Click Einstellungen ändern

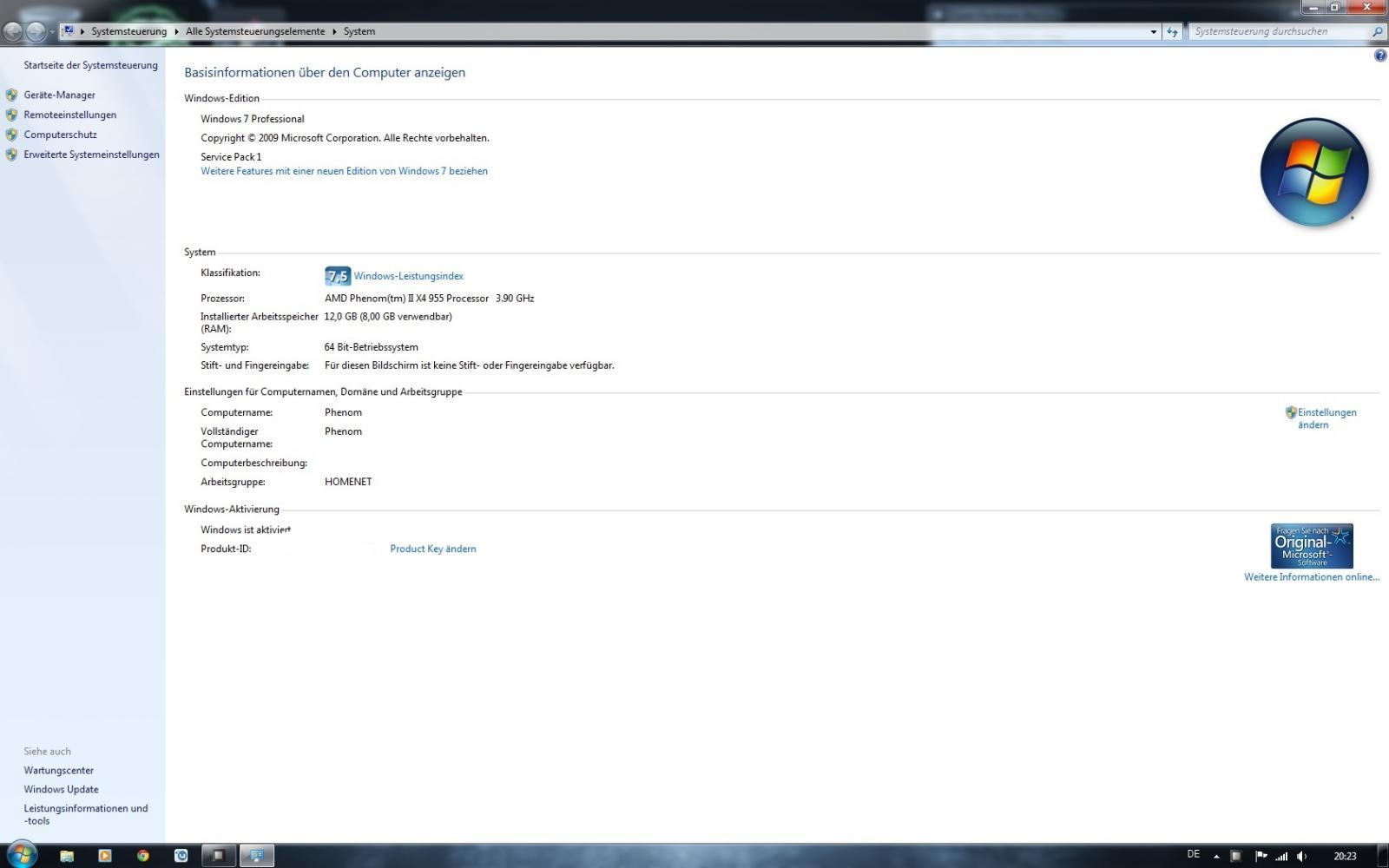(x=1326, y=418)
